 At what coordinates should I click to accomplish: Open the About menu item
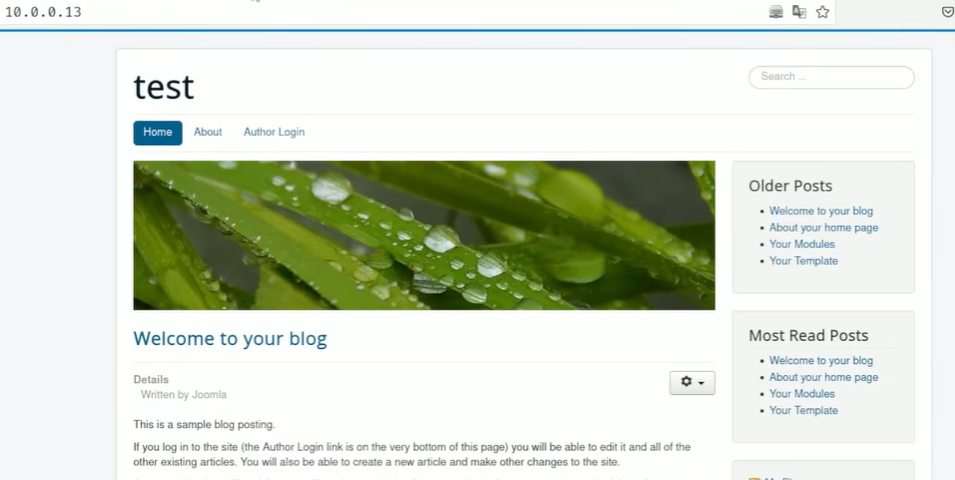(x=208, y=132)
